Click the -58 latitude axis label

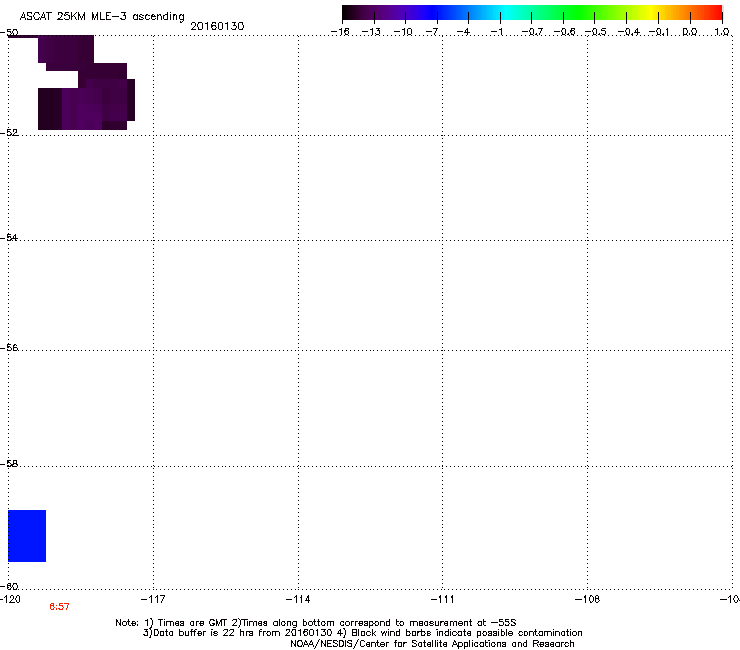point(9,464)
